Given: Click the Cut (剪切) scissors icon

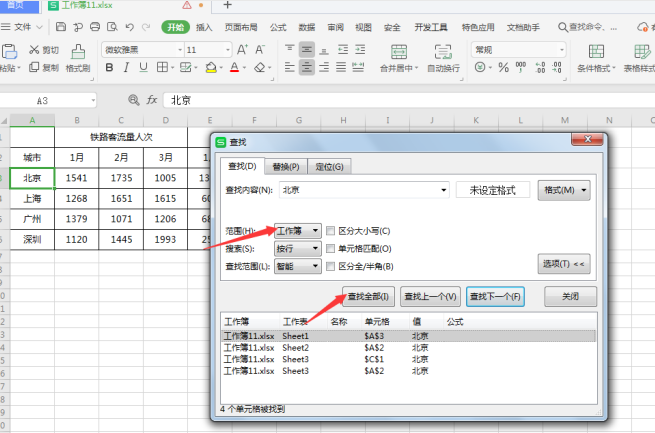Looking at the screenshot, I should (34, 50).
